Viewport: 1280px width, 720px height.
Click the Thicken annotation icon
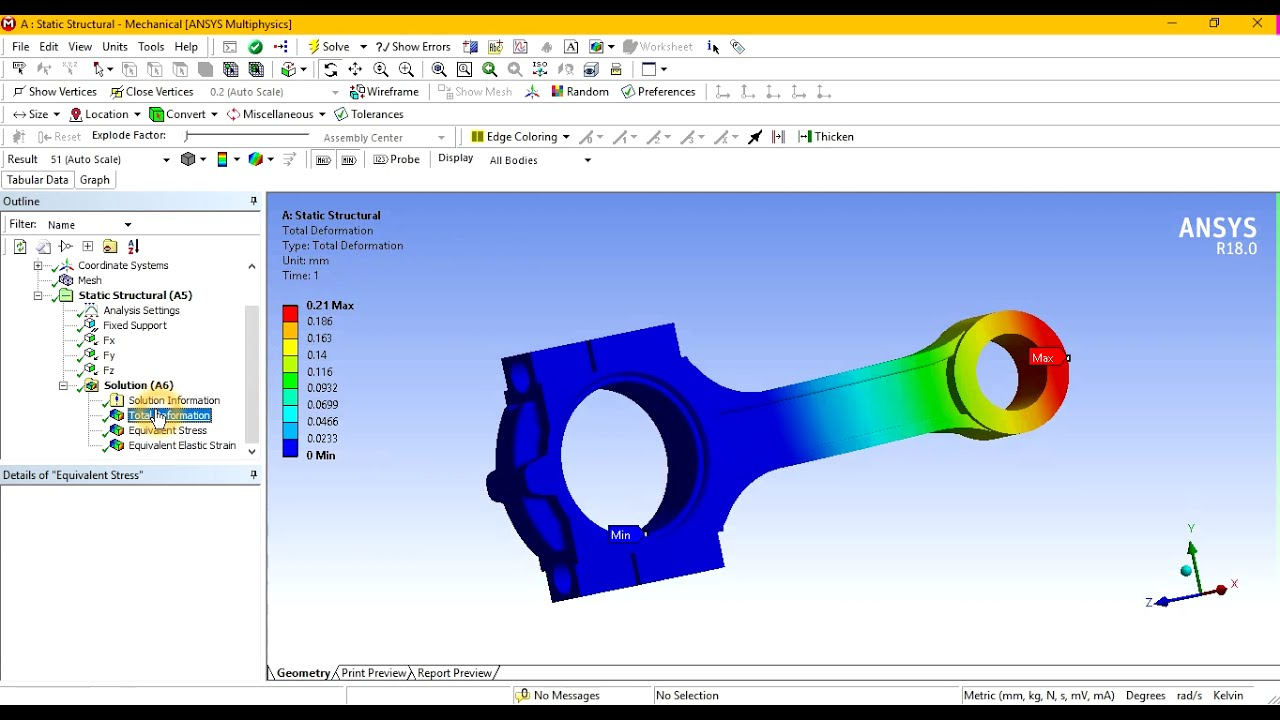point(804,137)
